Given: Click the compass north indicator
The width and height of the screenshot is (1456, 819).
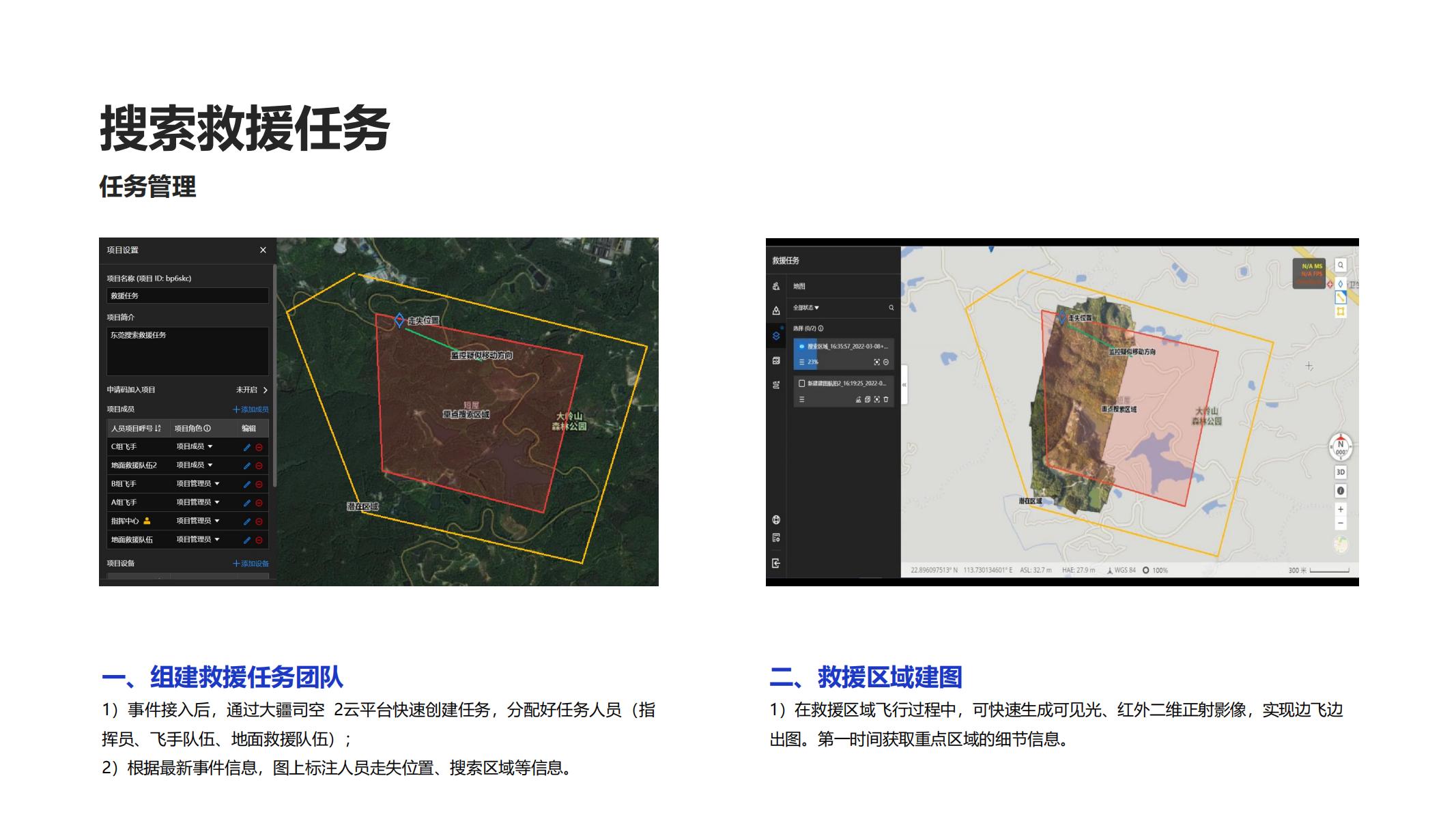Looking at the screenshot, I should tap(1341, 446).
